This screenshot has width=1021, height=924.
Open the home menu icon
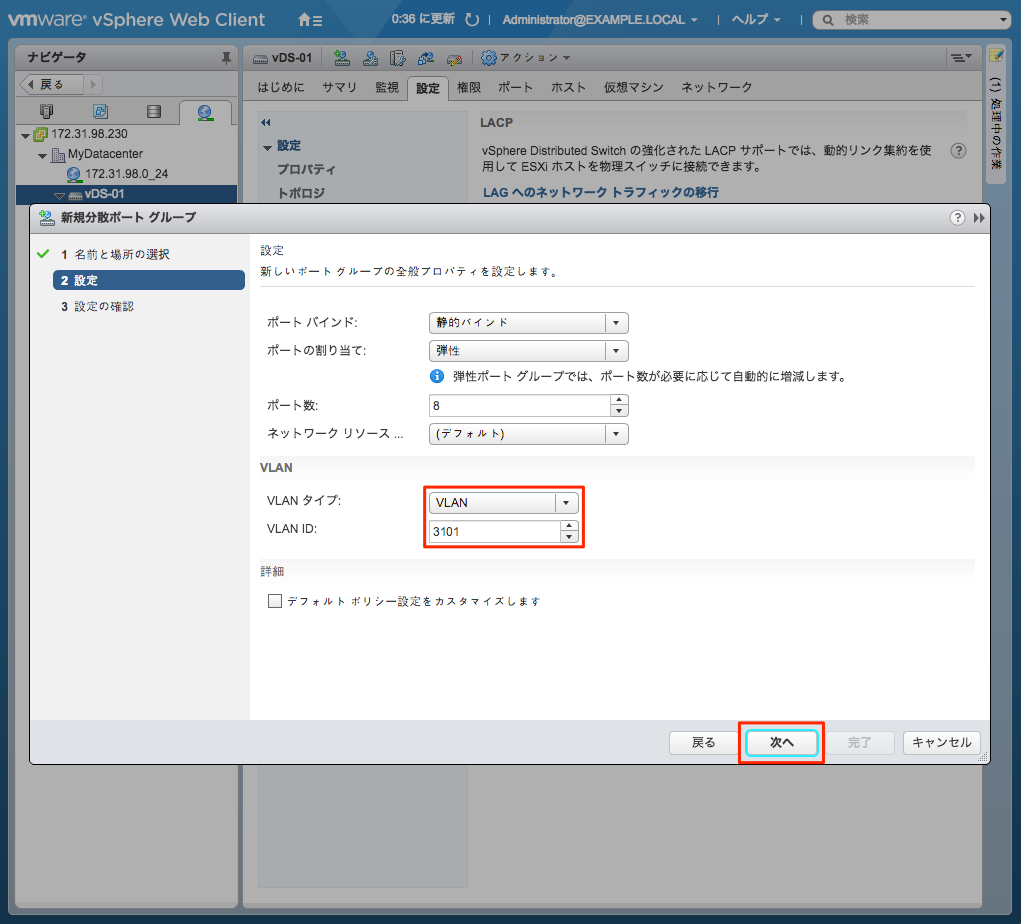[x=310, y=20]
